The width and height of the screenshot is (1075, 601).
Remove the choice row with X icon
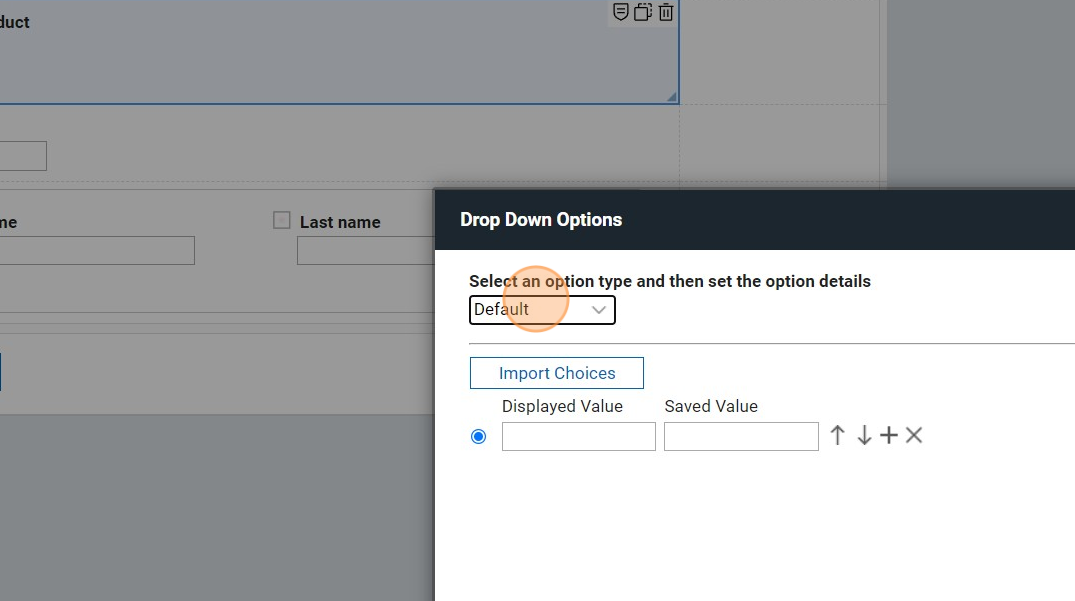pyautogui.click(x=914, y=435)
